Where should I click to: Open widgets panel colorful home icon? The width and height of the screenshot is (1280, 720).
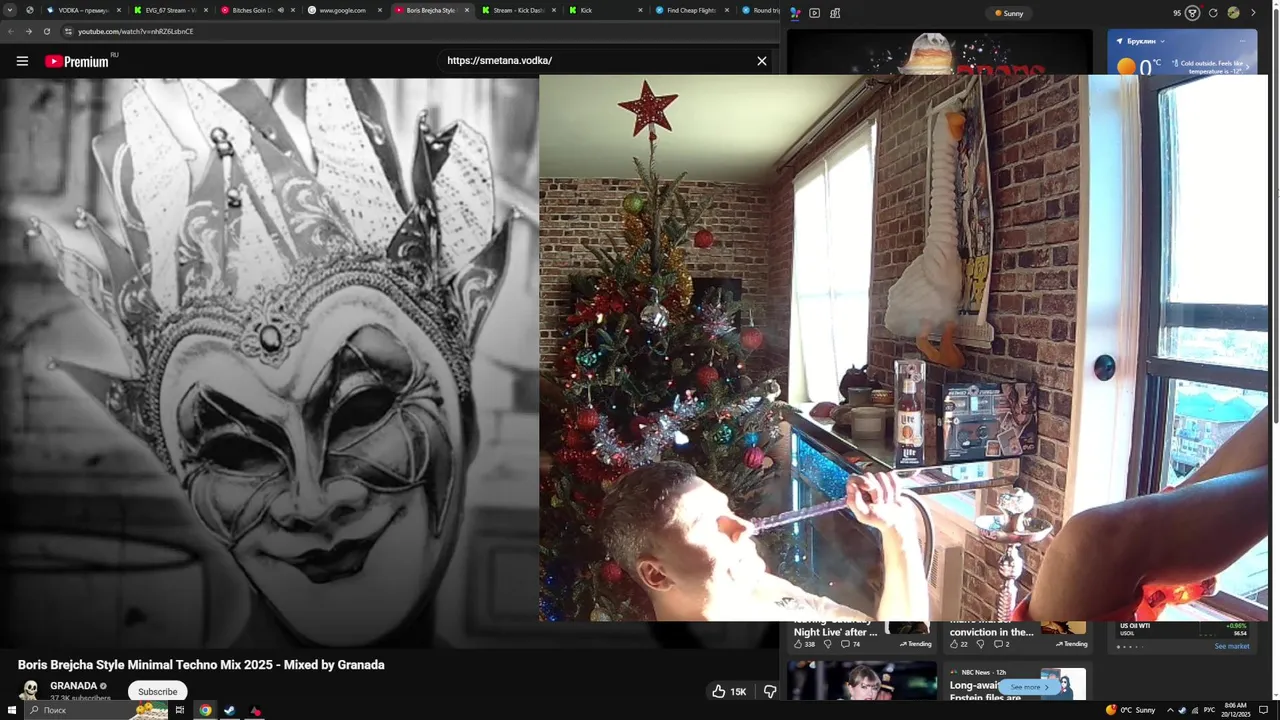[x=795, y=13]
